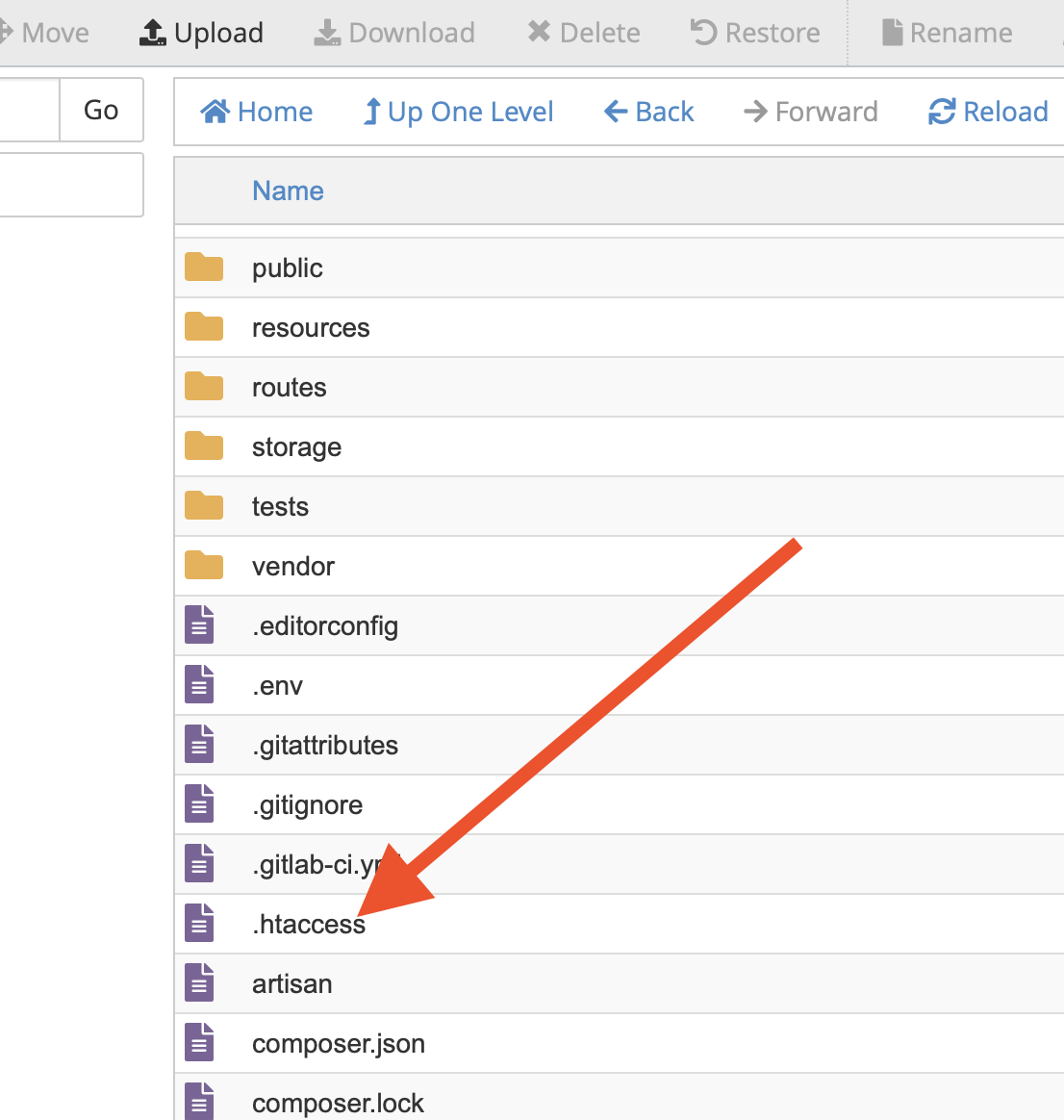Navigate Up One Level
The height and width of the screenshot is (1120, 1064).
[x=370, y=111]
